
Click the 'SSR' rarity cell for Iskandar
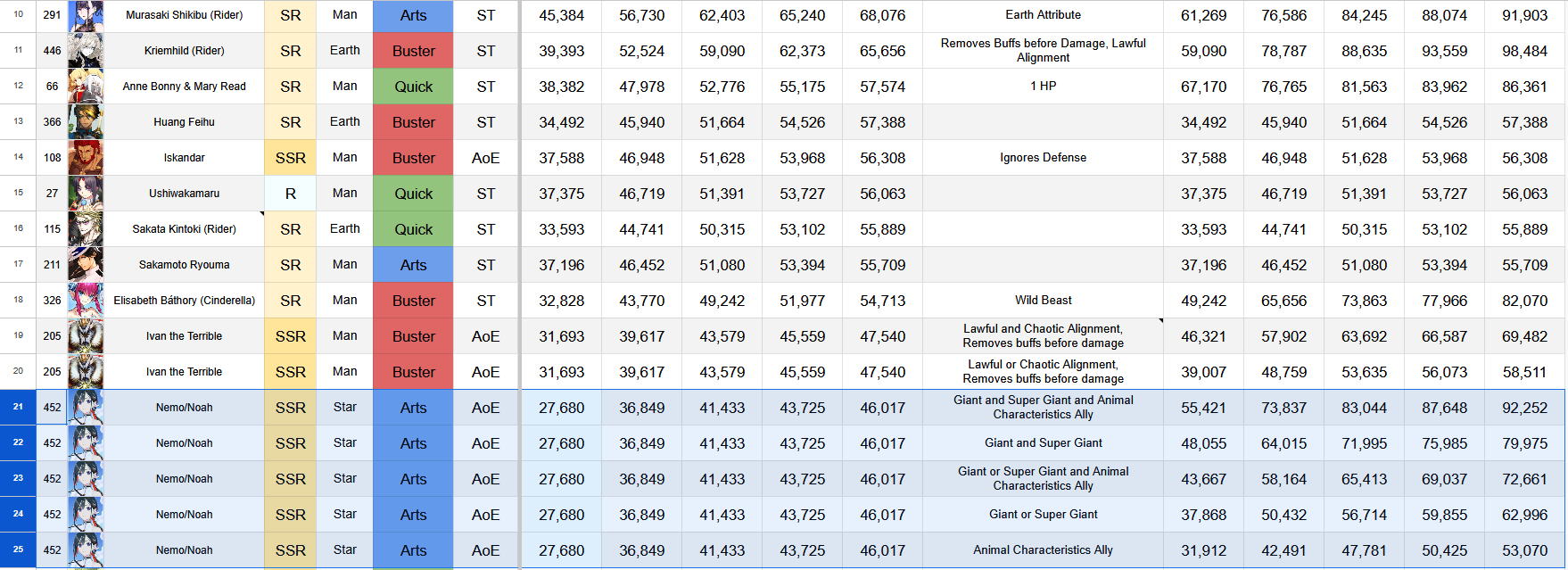[x=291, y=158]
